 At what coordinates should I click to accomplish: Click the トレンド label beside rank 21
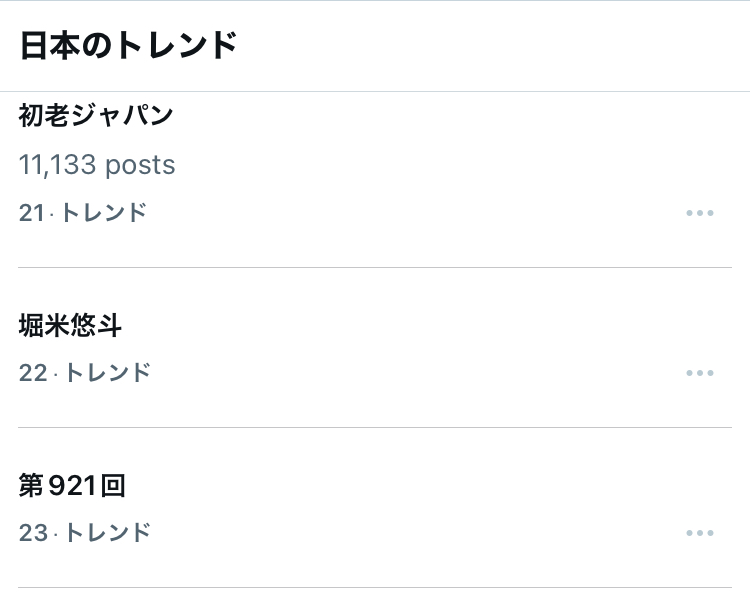click(104, 213)
